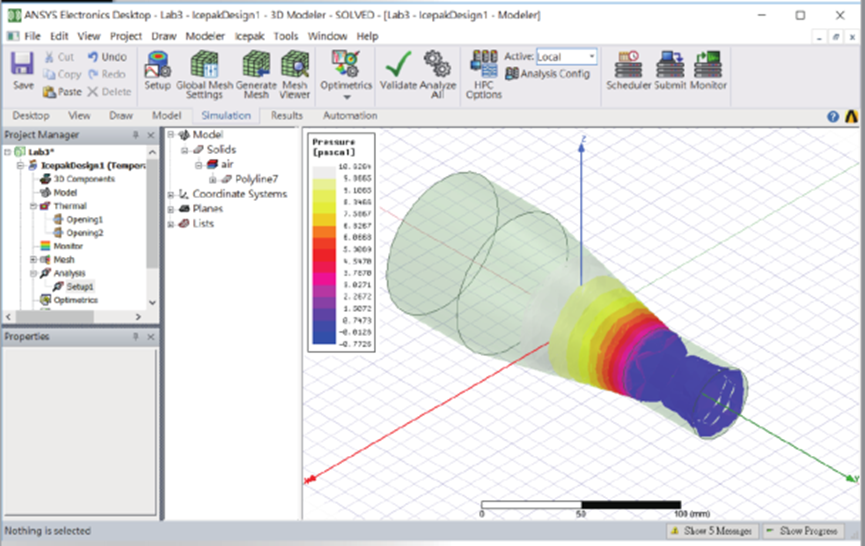This screenshot has width=865, height=546.
Task: Click Project Manager vertical scroll down arrow
Action: [152, 302]
